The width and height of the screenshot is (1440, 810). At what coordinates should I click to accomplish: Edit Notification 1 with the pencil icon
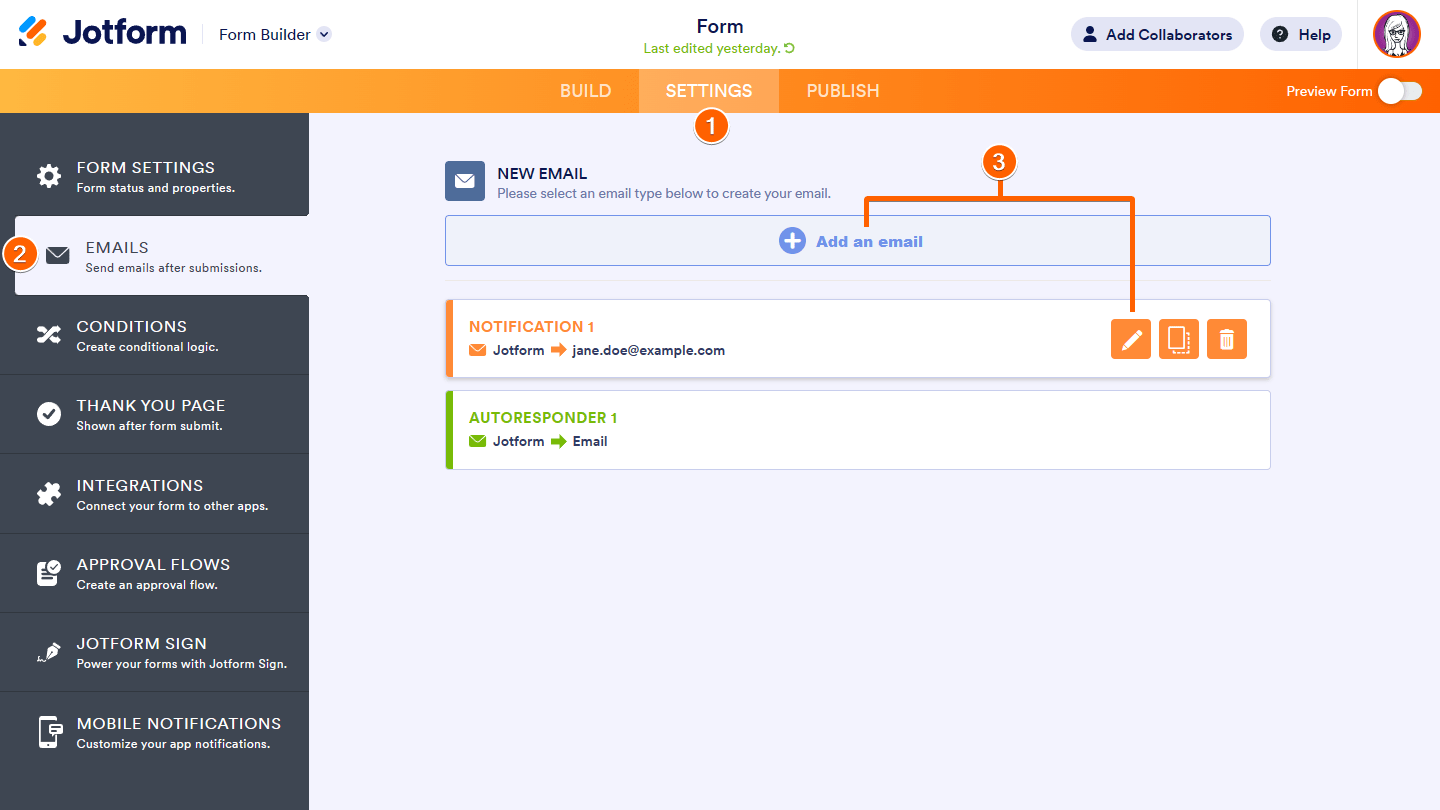click(x=1131, y=339)
